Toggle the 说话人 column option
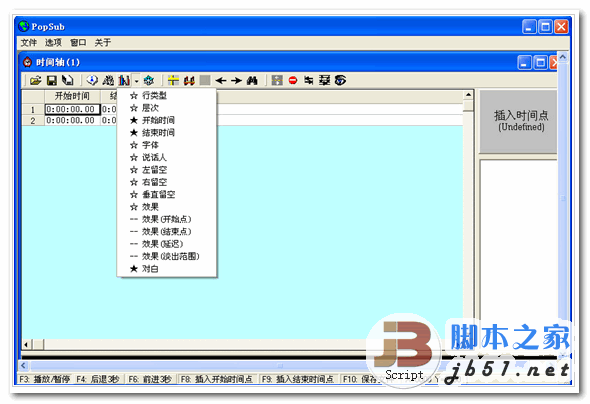 [x=167, y=158]
